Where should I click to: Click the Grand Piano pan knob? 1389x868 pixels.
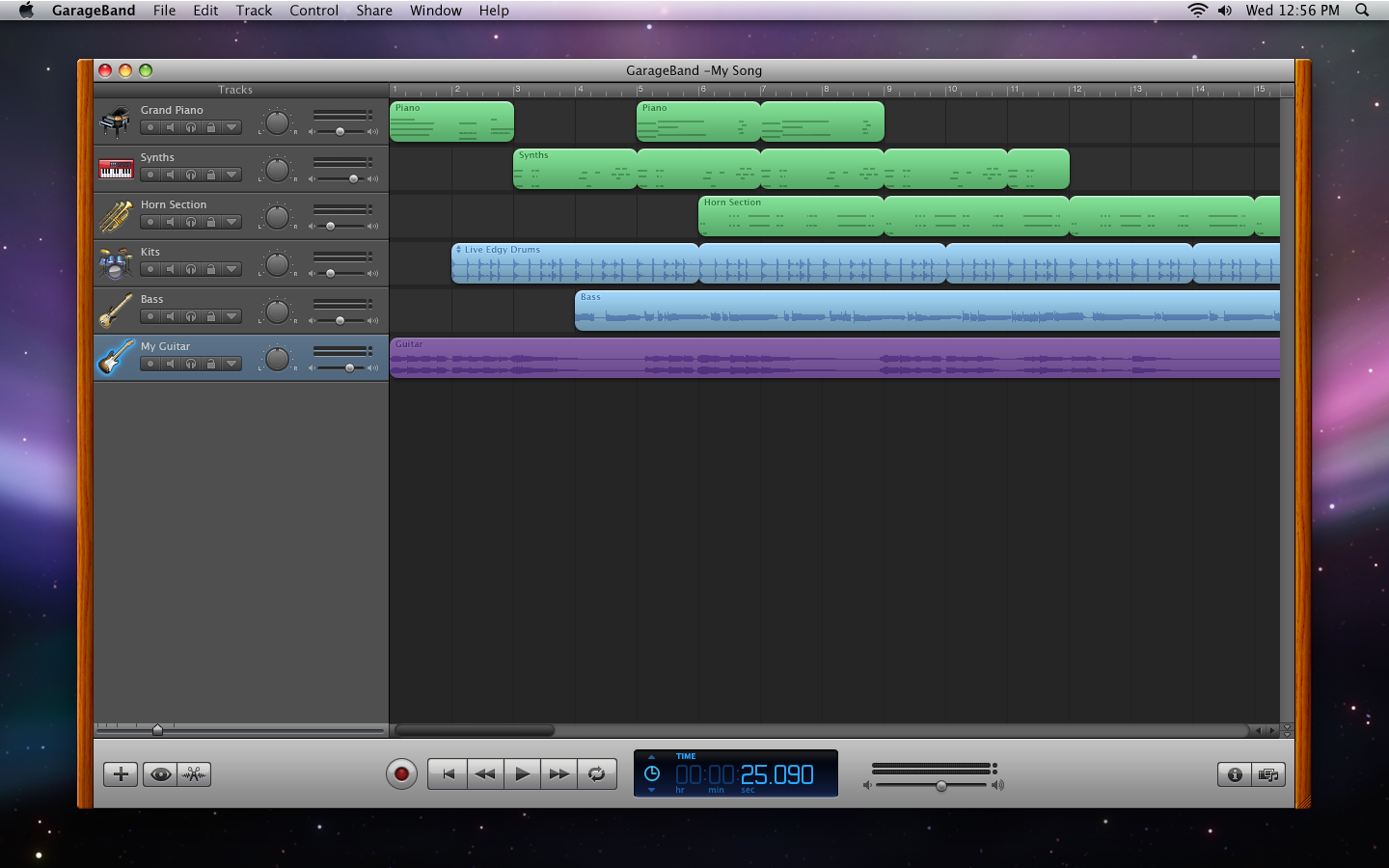pyautogui.click(x=277, y=122)
